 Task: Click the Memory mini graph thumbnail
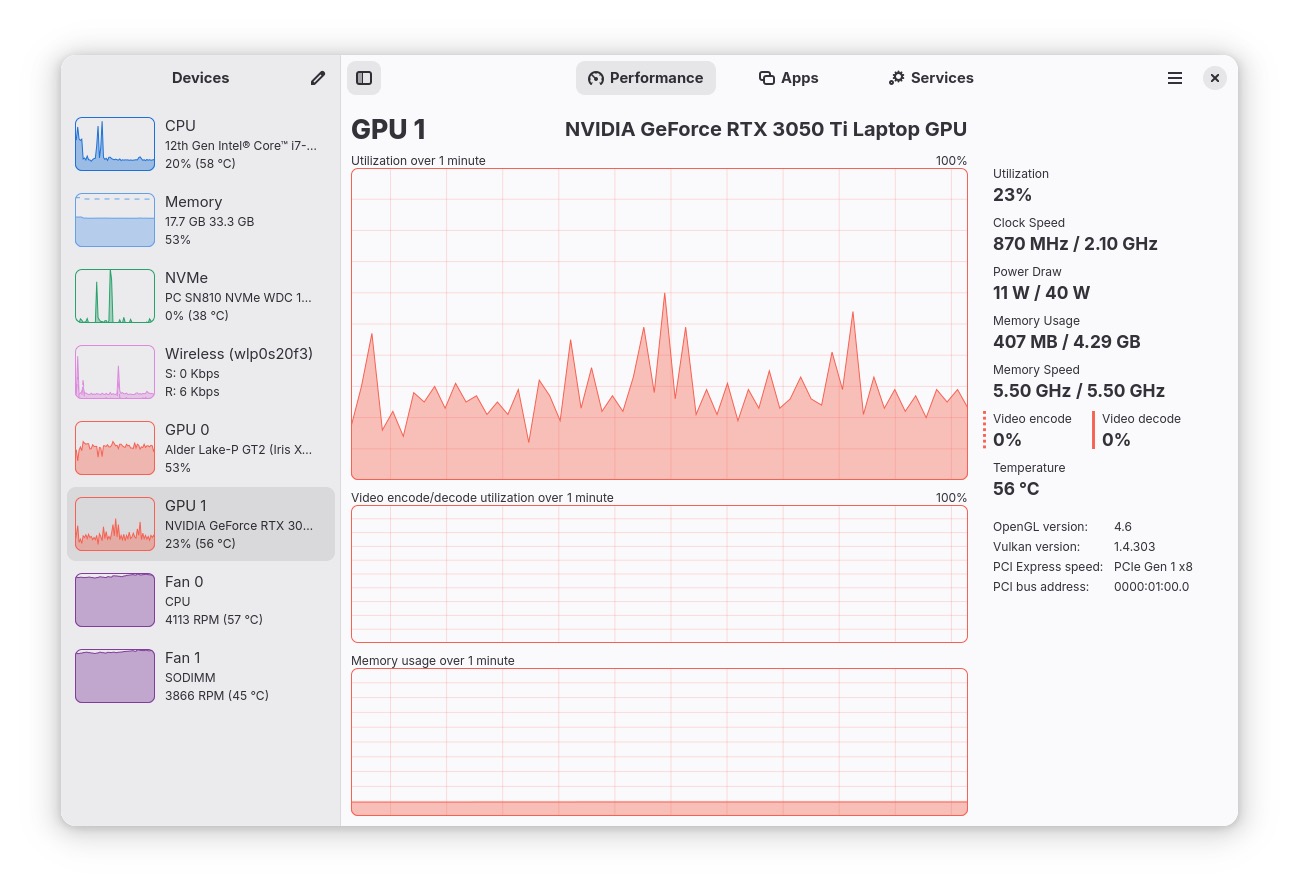[115, 220]
